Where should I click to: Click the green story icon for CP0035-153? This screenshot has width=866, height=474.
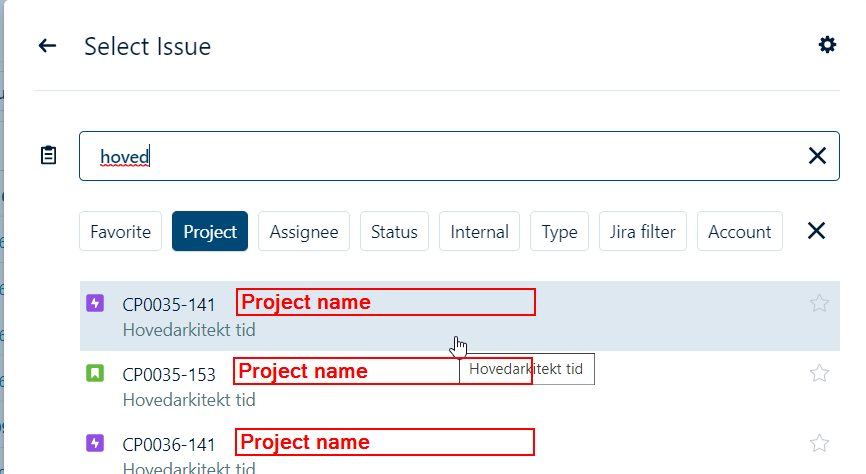click(x=95, y=374)
